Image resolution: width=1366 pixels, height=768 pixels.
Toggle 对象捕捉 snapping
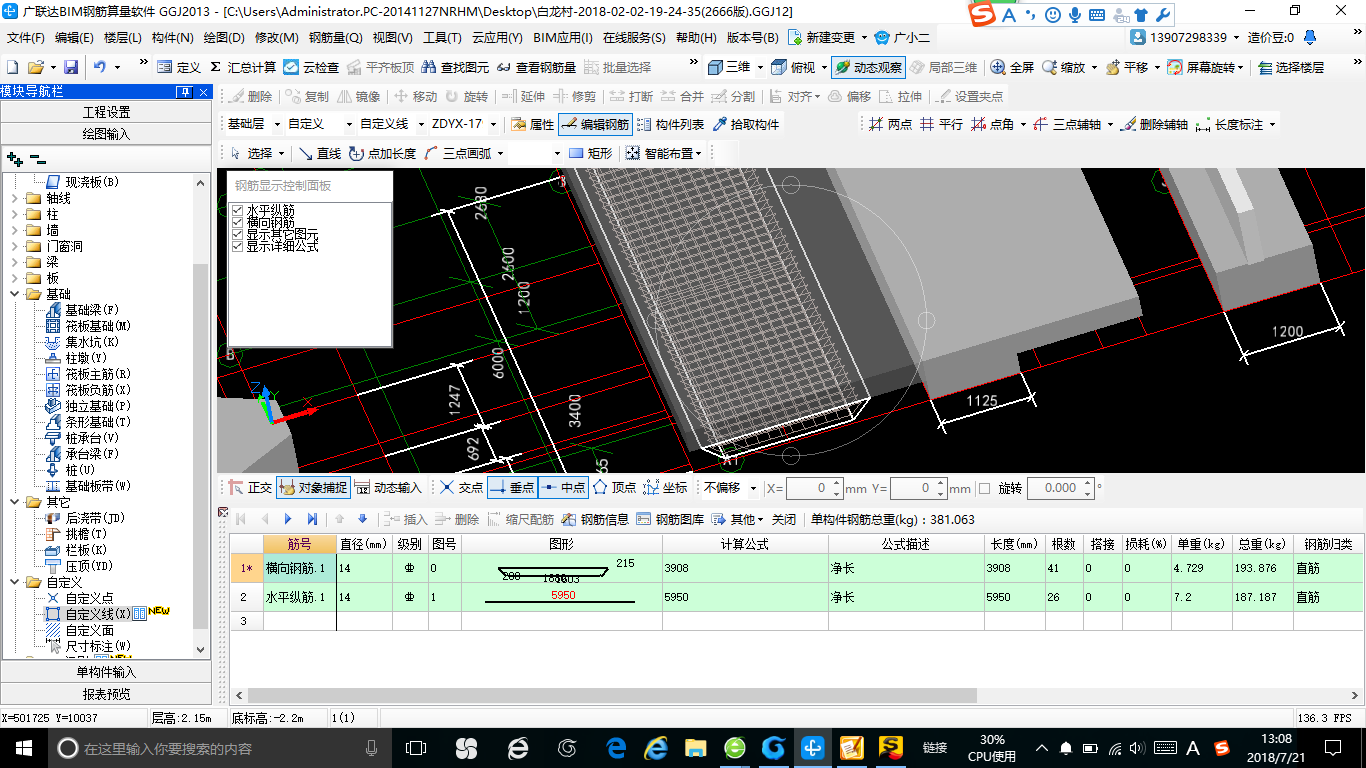click(x=313, y=488)
